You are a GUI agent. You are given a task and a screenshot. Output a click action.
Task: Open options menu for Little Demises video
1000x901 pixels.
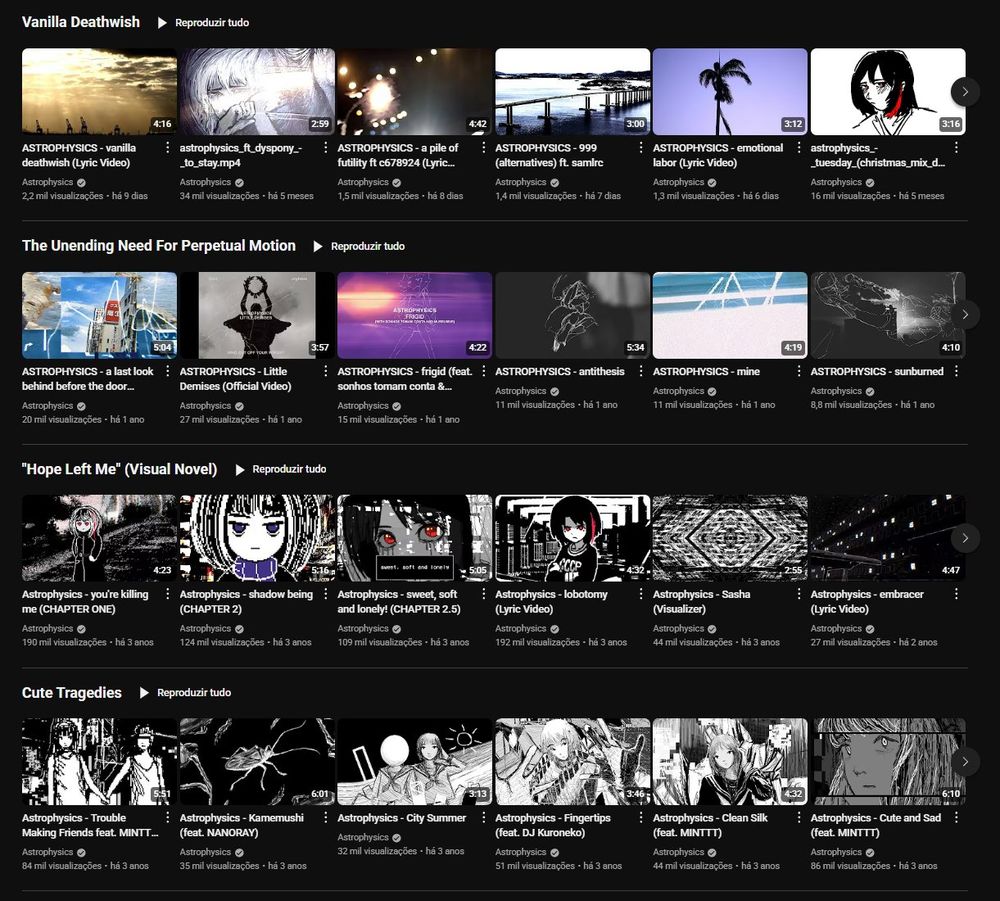325,371
